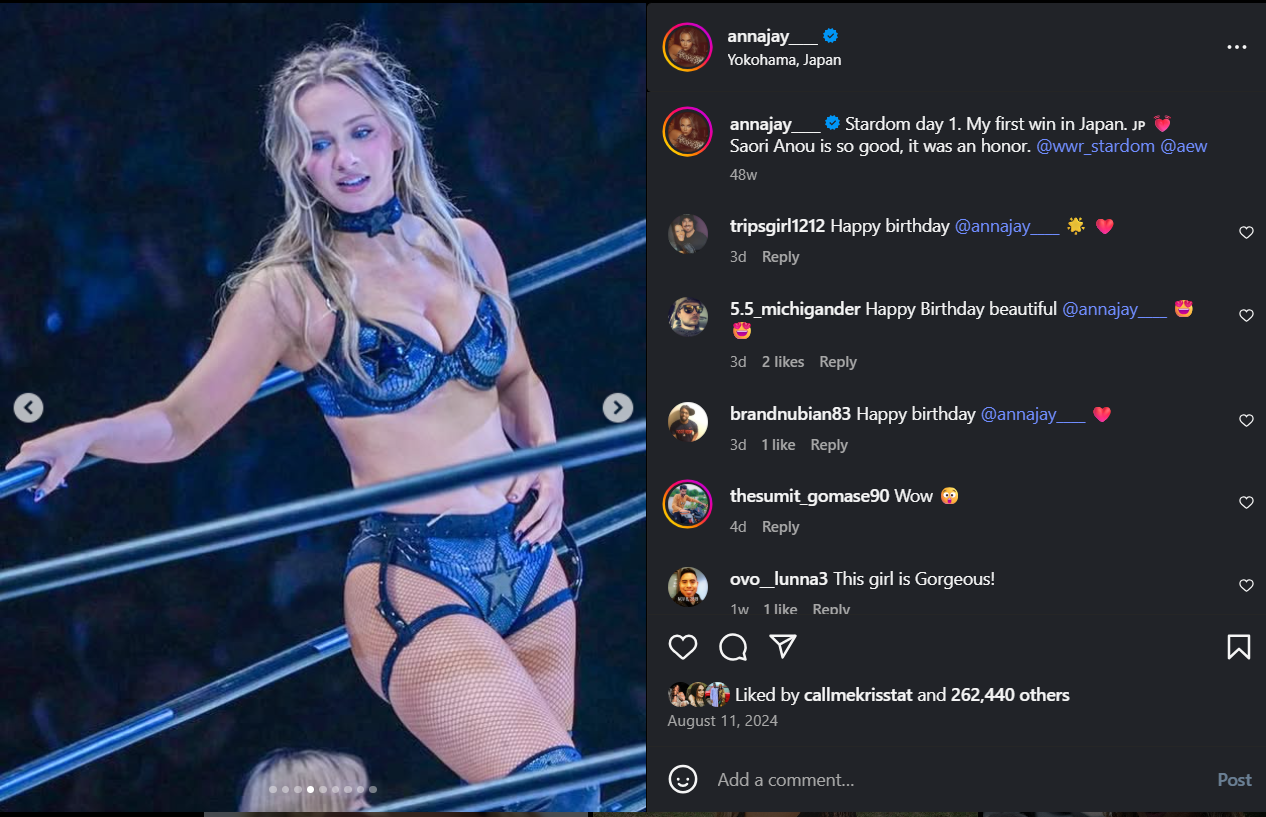The width and height of the screenshot is (1266, 817).
Task: Go back to the previous carousel photo
Action: click(x=28, y=407)
